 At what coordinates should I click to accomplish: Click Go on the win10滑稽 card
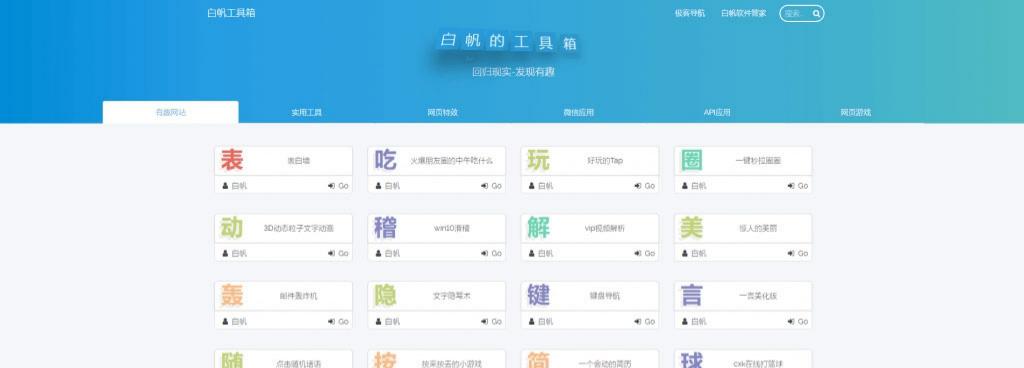pyautogui.click(x=492, y=253)
